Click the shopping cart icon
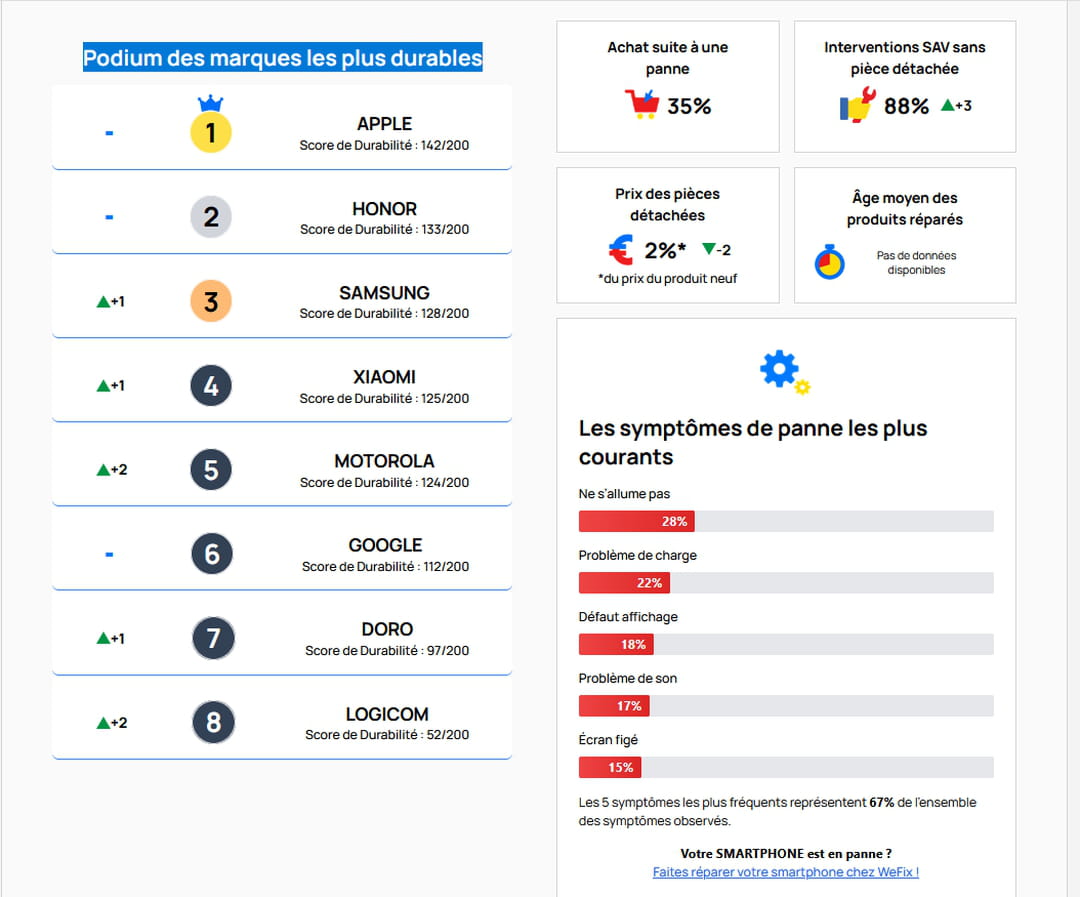The height and width of the screenshot is (897, 1080). coord(641,104)
